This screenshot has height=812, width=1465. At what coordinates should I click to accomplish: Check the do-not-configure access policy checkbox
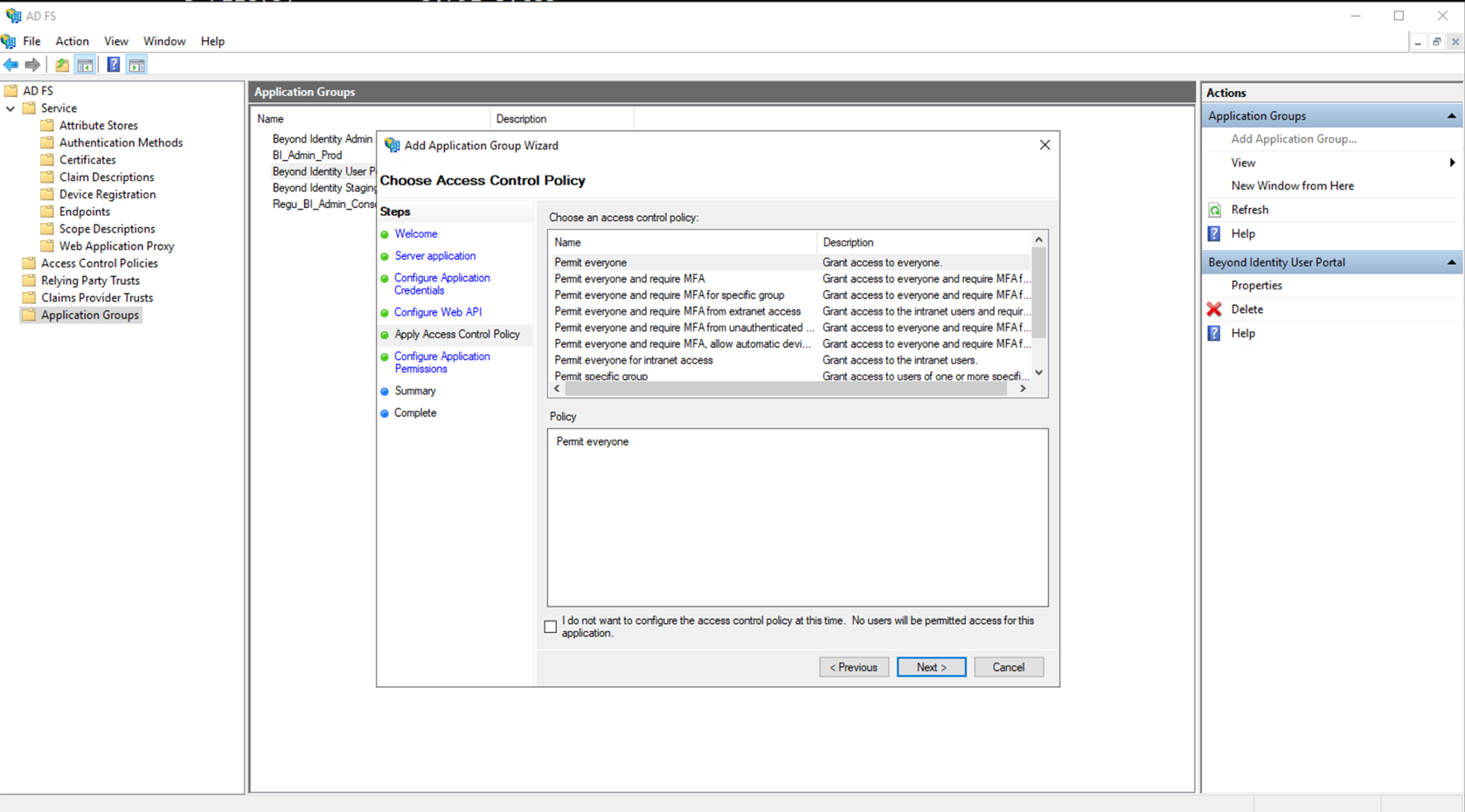[550, 627]
